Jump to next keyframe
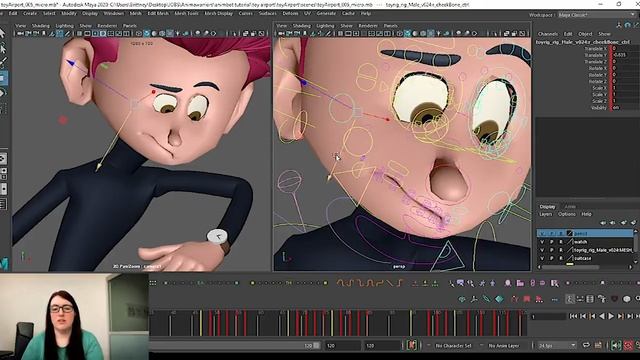This screenshot has width=640, height=360. tap(620, 316)
